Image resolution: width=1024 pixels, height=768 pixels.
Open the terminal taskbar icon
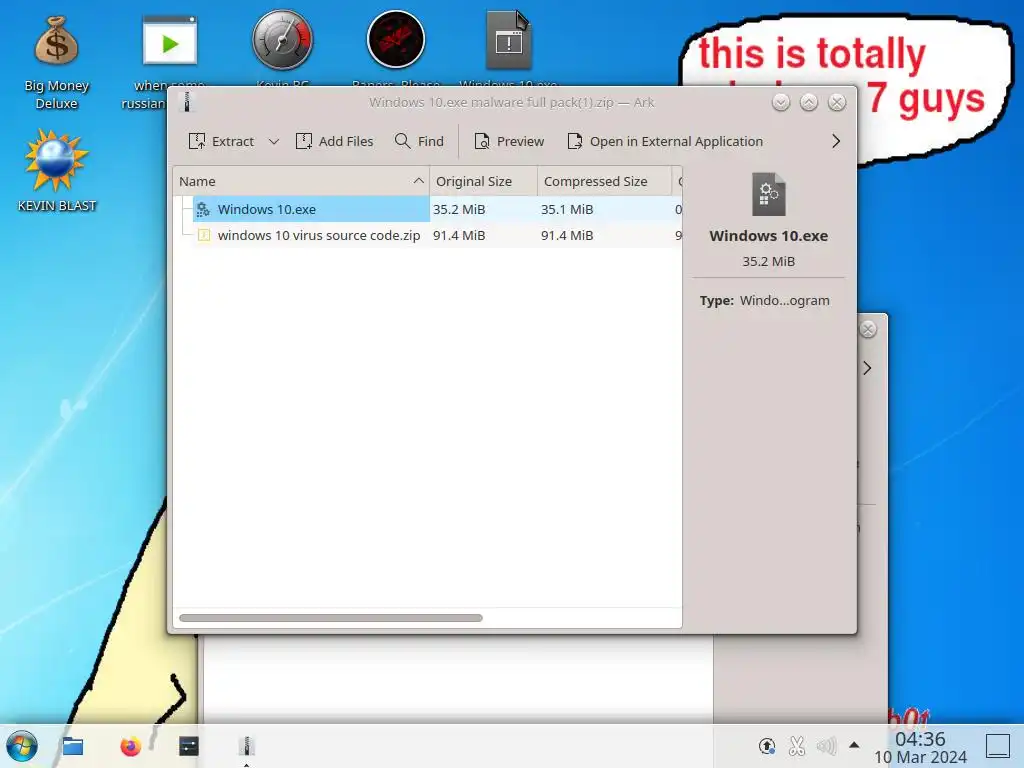point(189,746)
